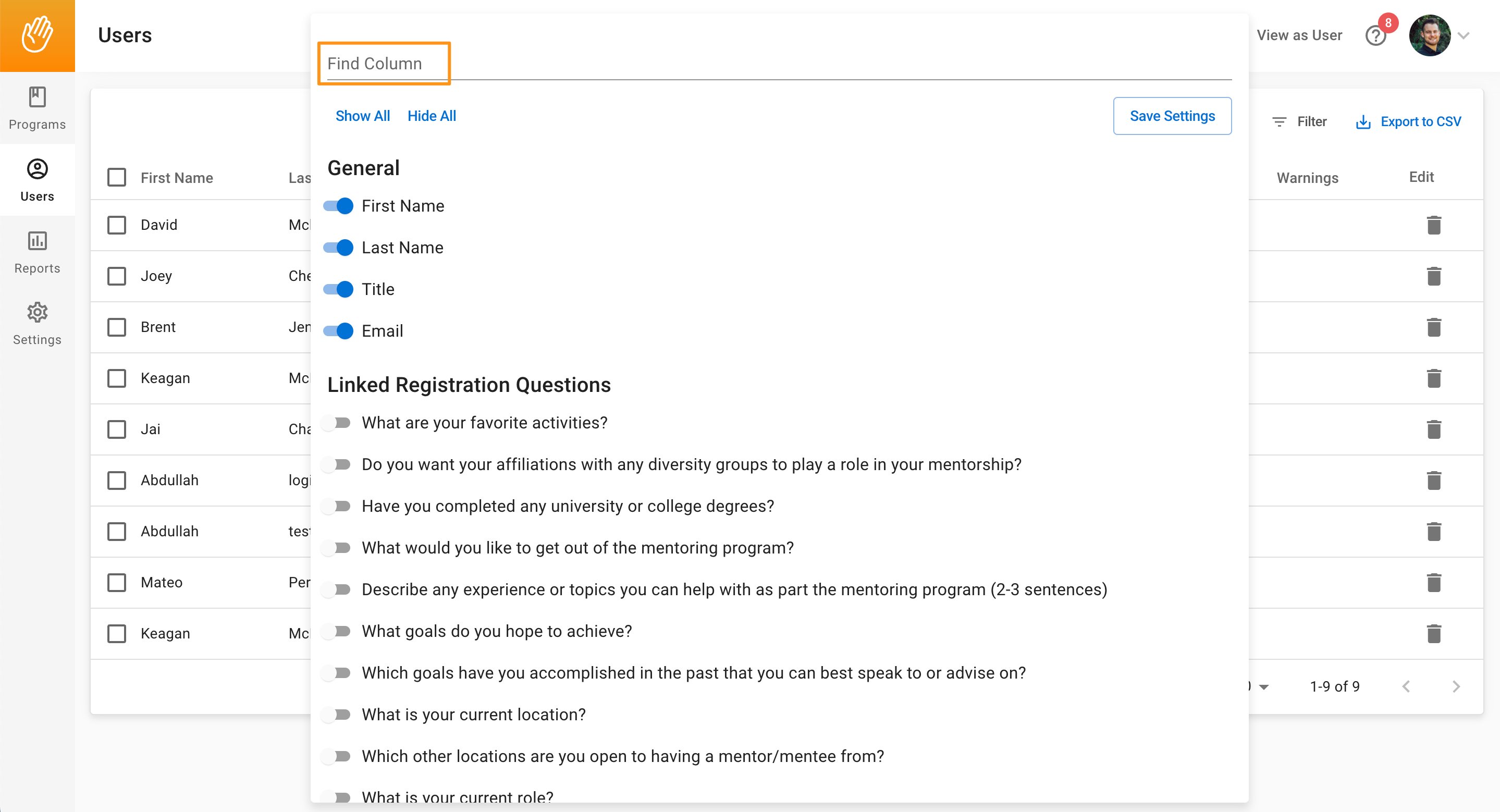The width and height of the screenshot is (1500, 812).
Task: Check the box next to Joey
Action: click(x=116, y=276)
